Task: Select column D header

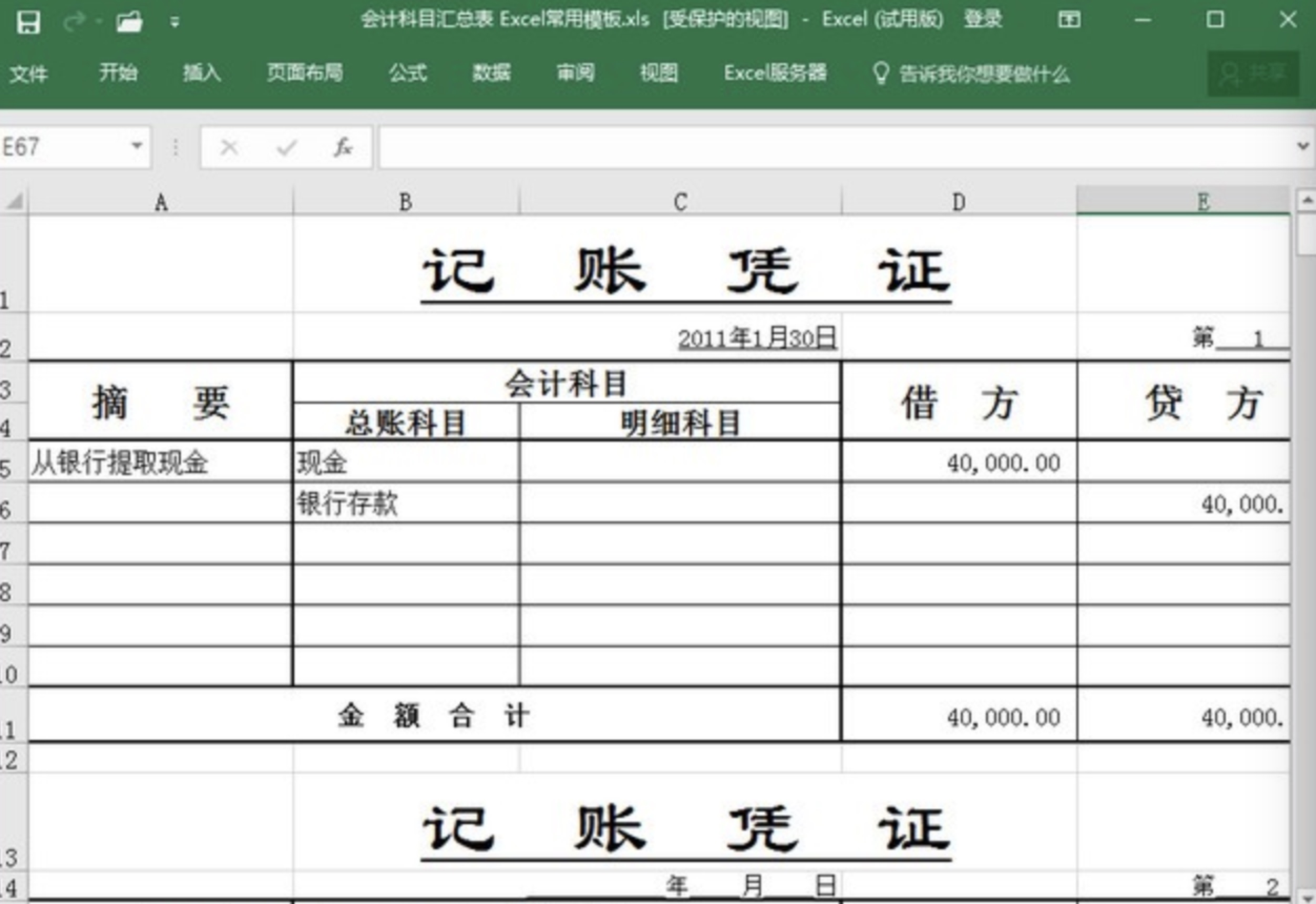Action: [x=958, y=202]
